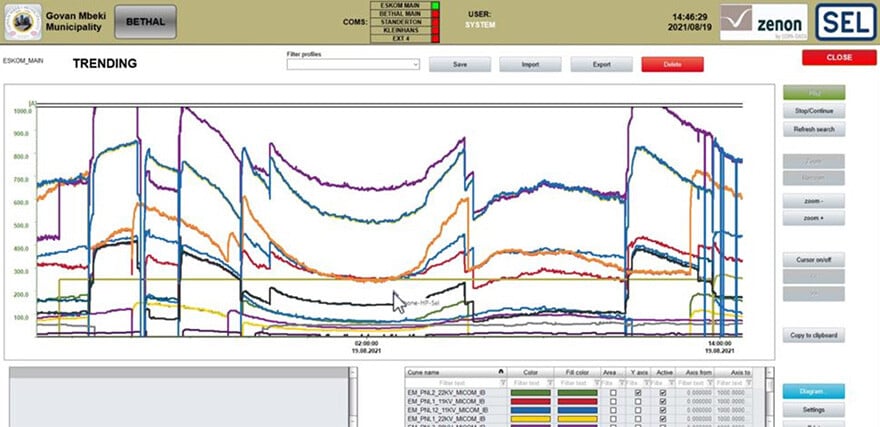The height and width of the screenshot is (427, 880).
Task: Click the Color column filter funnel icon
Action: coord(551,383)
